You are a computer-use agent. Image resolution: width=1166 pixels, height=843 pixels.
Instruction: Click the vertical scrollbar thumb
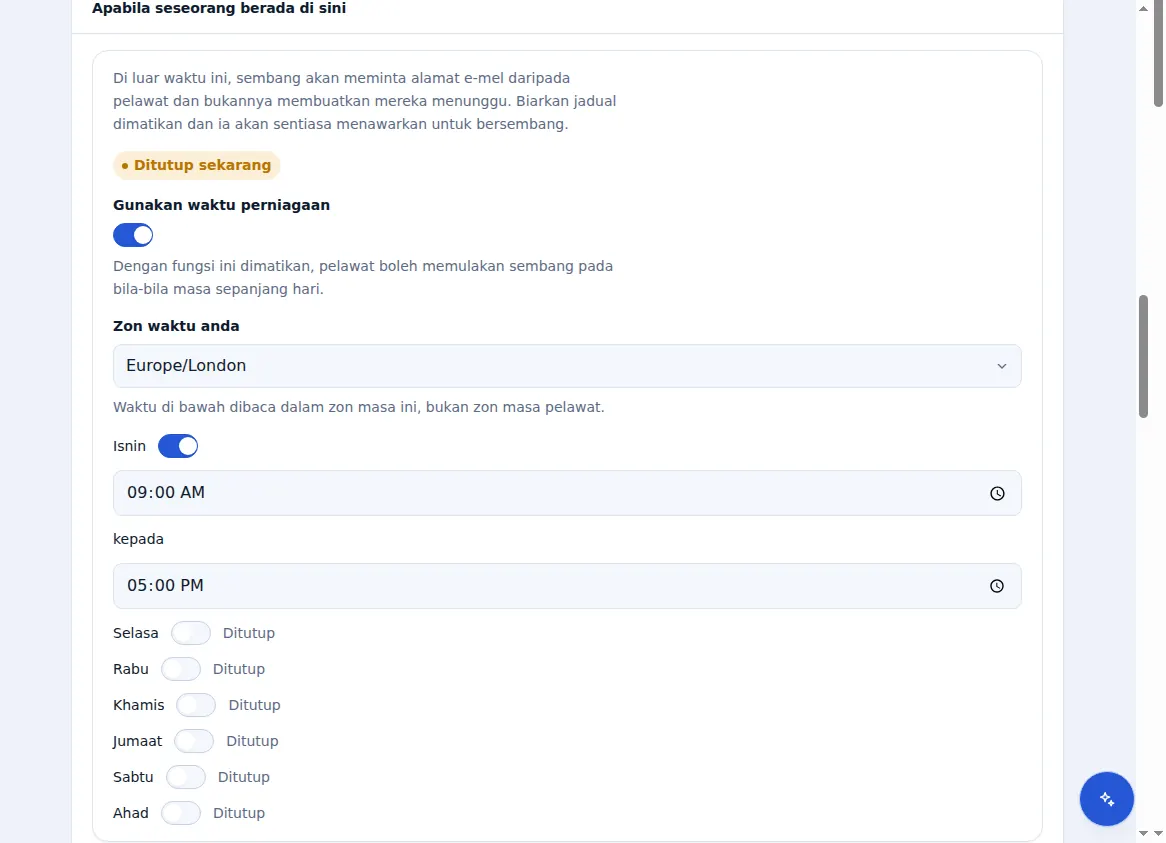point(1144,357)
